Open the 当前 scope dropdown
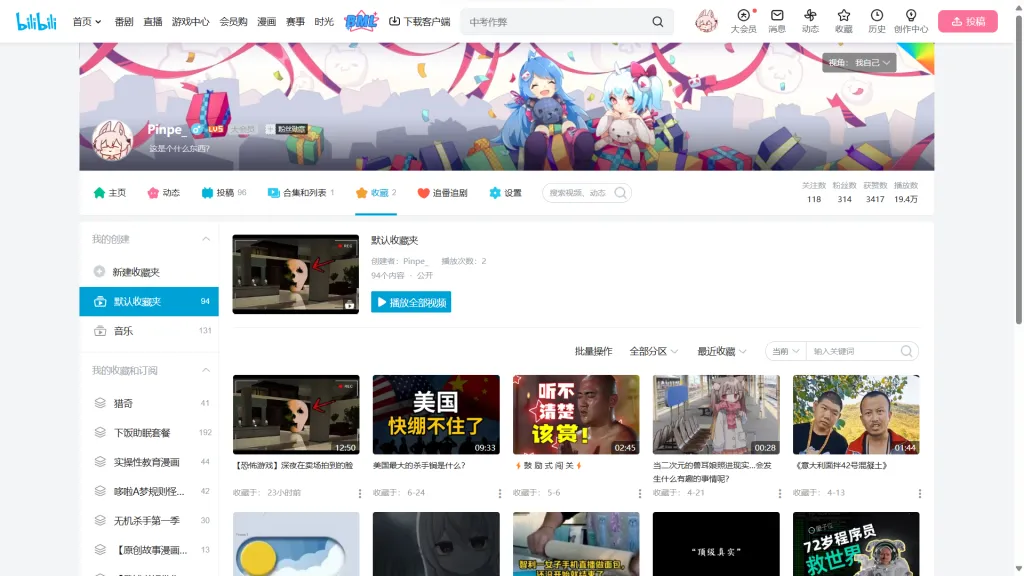1024x576 pixels. (786, 351)
